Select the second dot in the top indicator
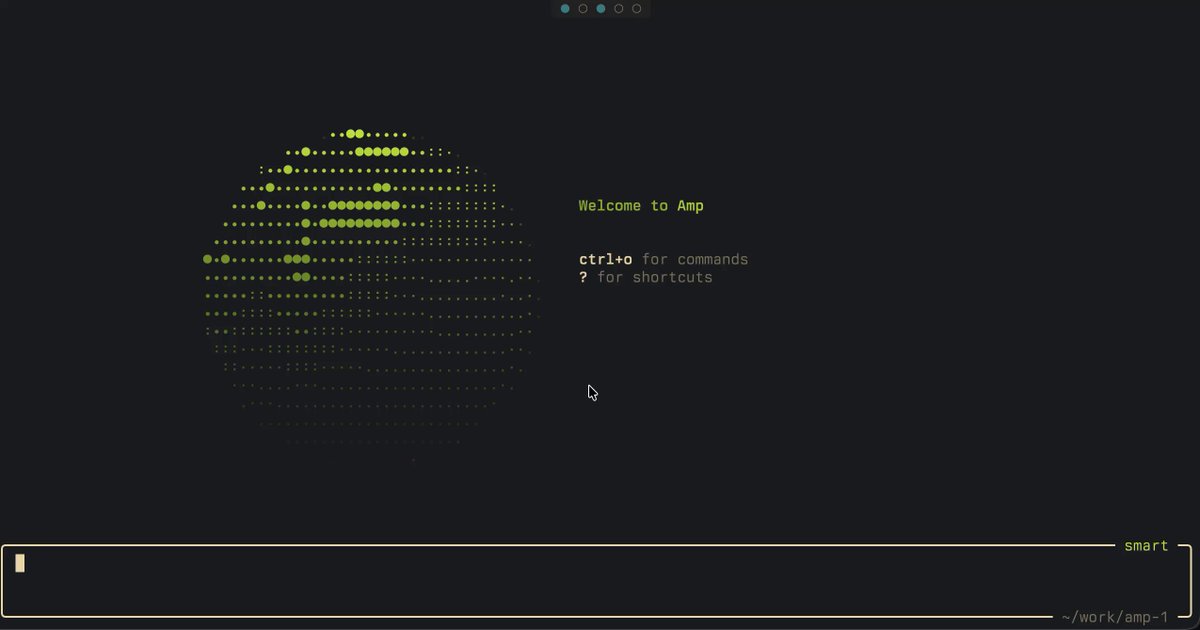The image size is (1200, 630). click(583, 9)
